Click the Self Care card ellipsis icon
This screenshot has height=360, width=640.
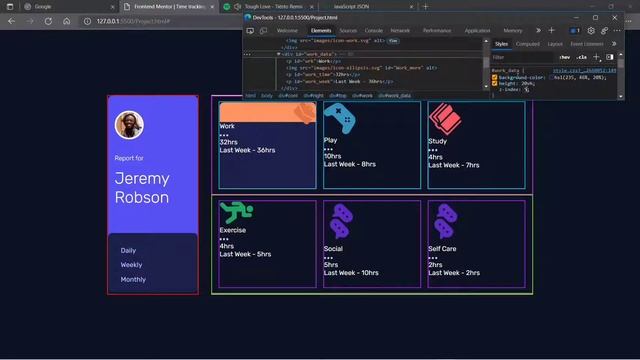(x=433, y=258)
